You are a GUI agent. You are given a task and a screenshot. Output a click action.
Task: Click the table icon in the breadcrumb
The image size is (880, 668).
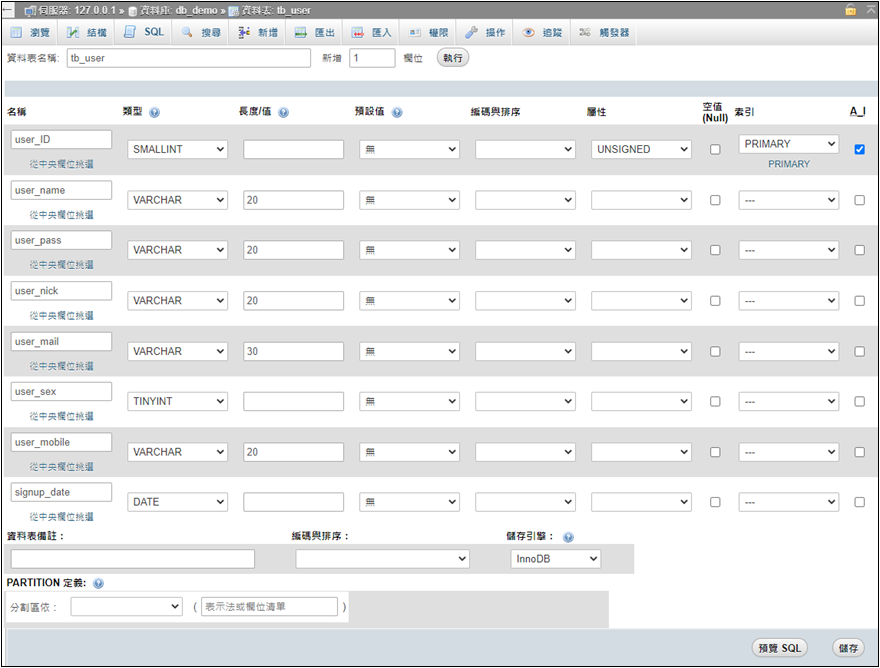233,11
